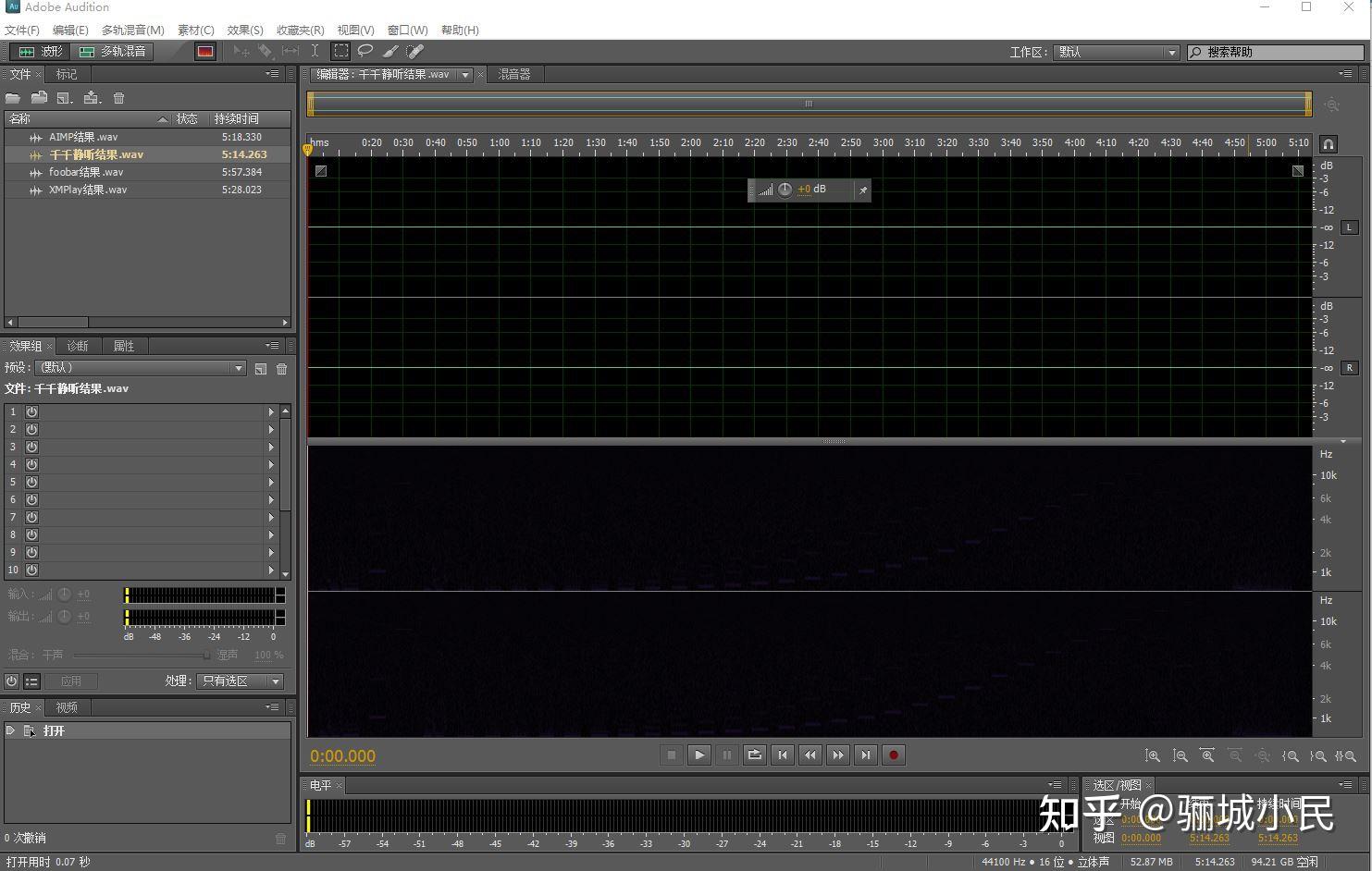Select the Spot Healing Brush tool
This screenshot has width=1372, height=871.
click(415, 52)
